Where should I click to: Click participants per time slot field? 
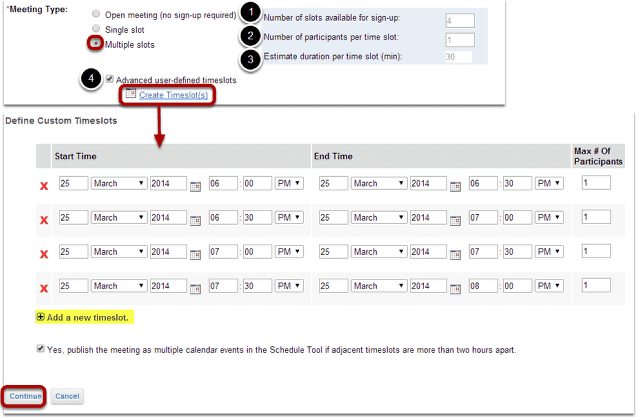[x=460, y=40]
